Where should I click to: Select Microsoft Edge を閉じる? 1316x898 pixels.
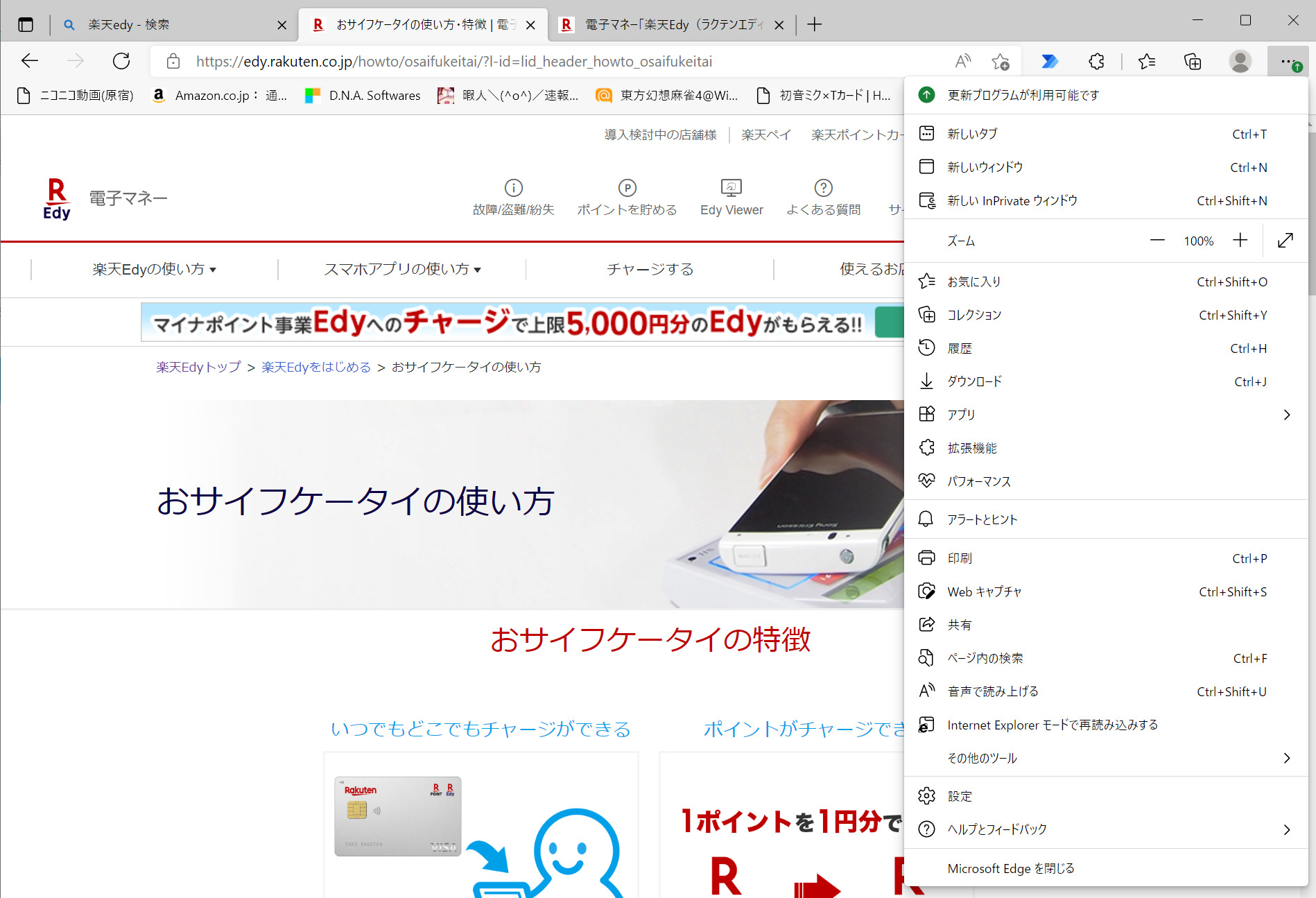coord(1106,868)
